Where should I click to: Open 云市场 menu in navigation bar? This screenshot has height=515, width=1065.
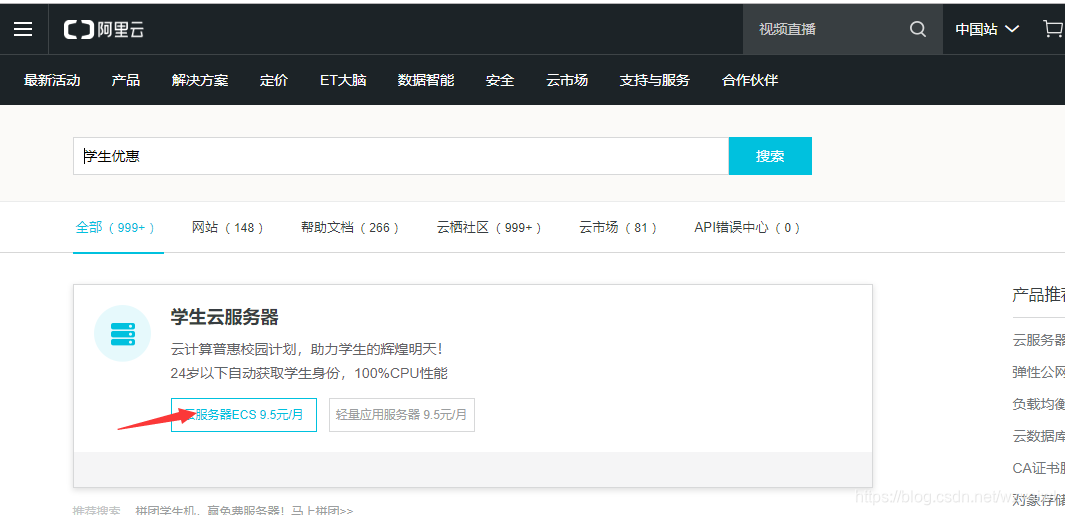pyautogui.click(x=566, y=80)
